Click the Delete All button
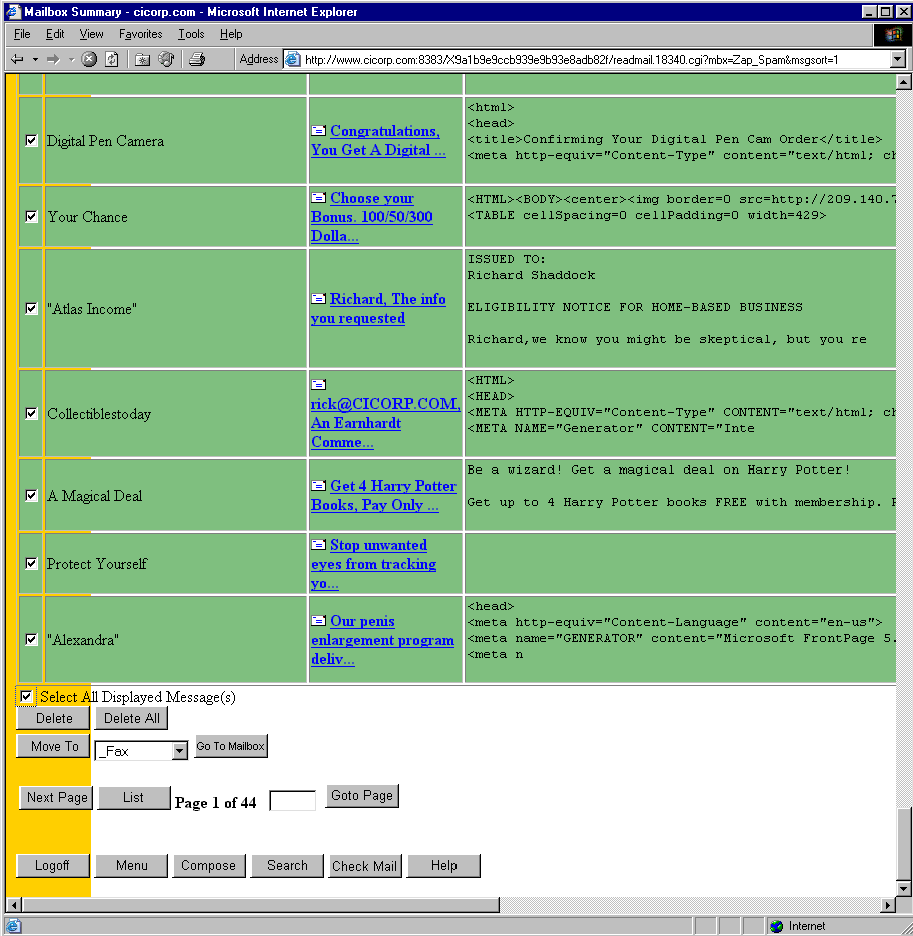The height and width of the screenshot is (936, 913). click(131, 718)
